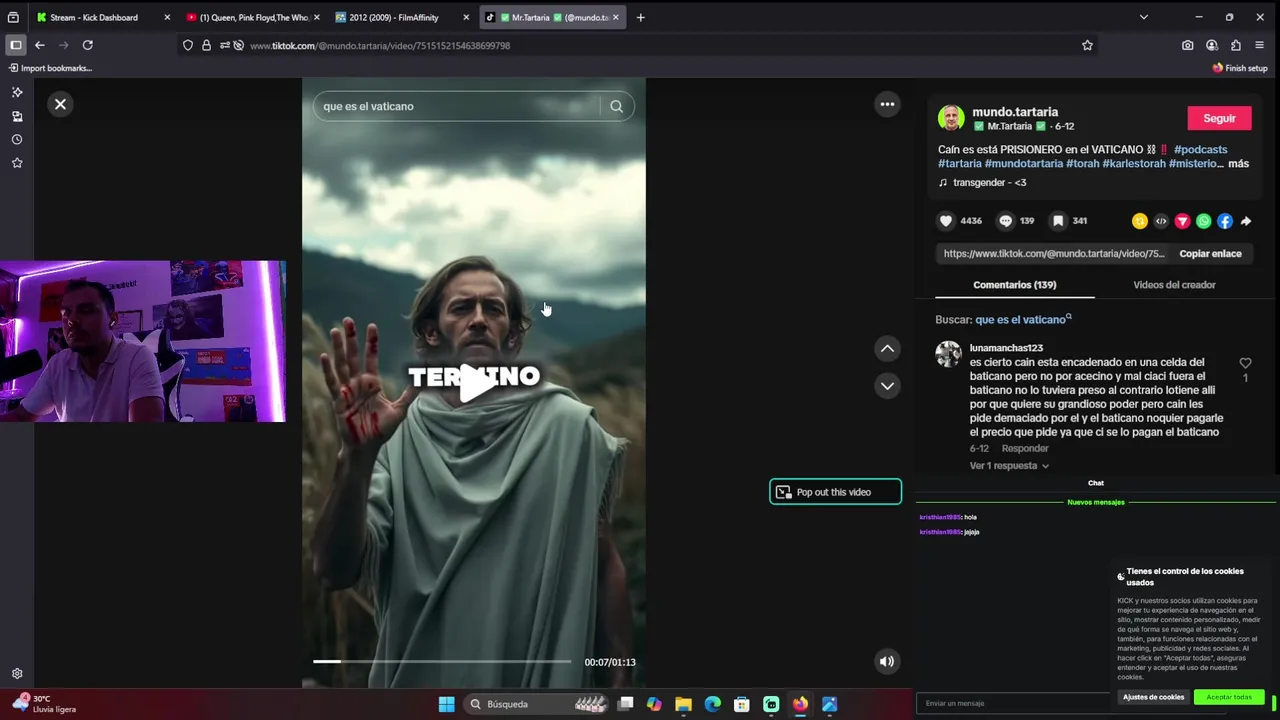
Task: Switch to Videos del creador tab
Action: (1174, 285)
